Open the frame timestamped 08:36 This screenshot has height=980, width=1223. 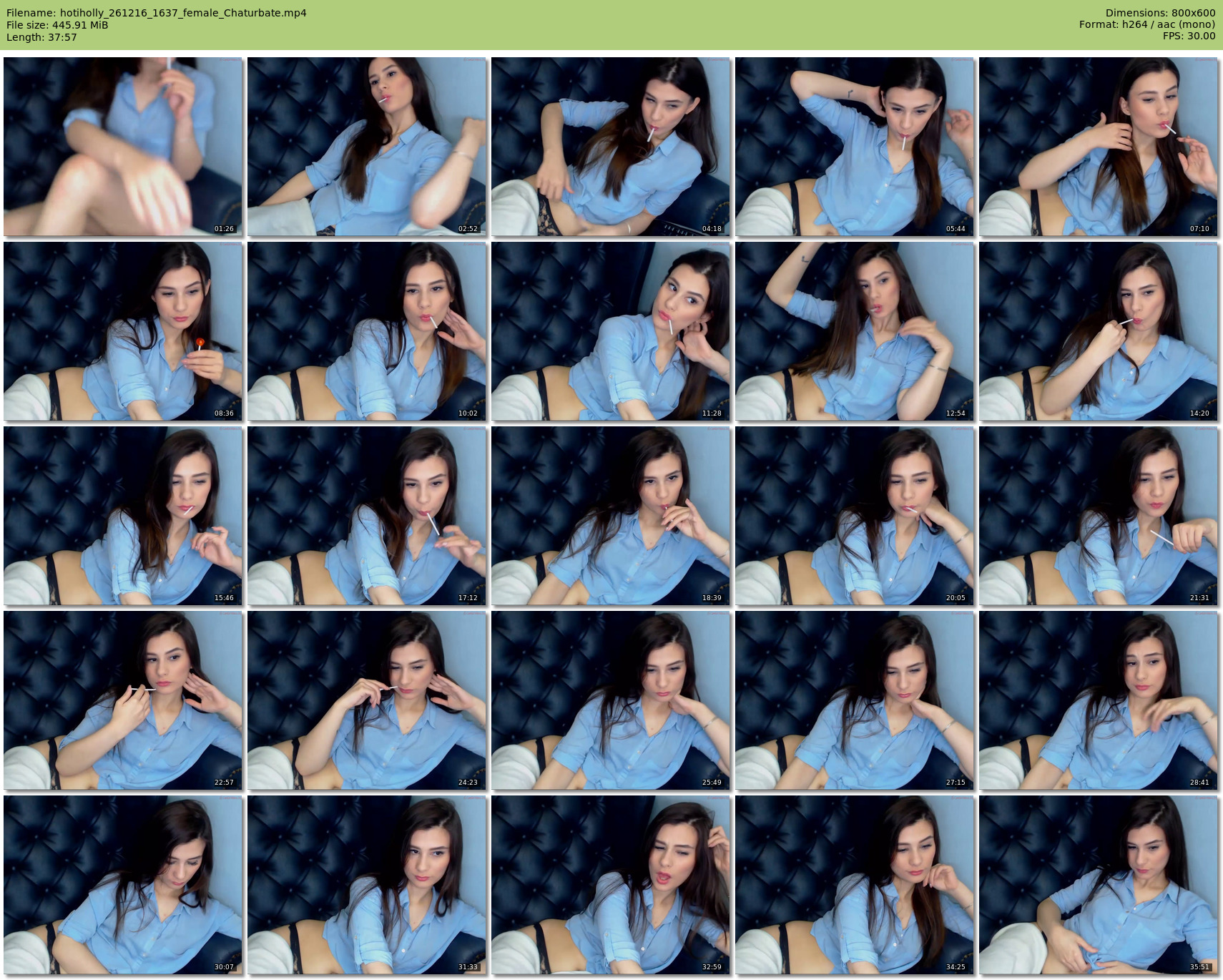click(x=123, y=331)
